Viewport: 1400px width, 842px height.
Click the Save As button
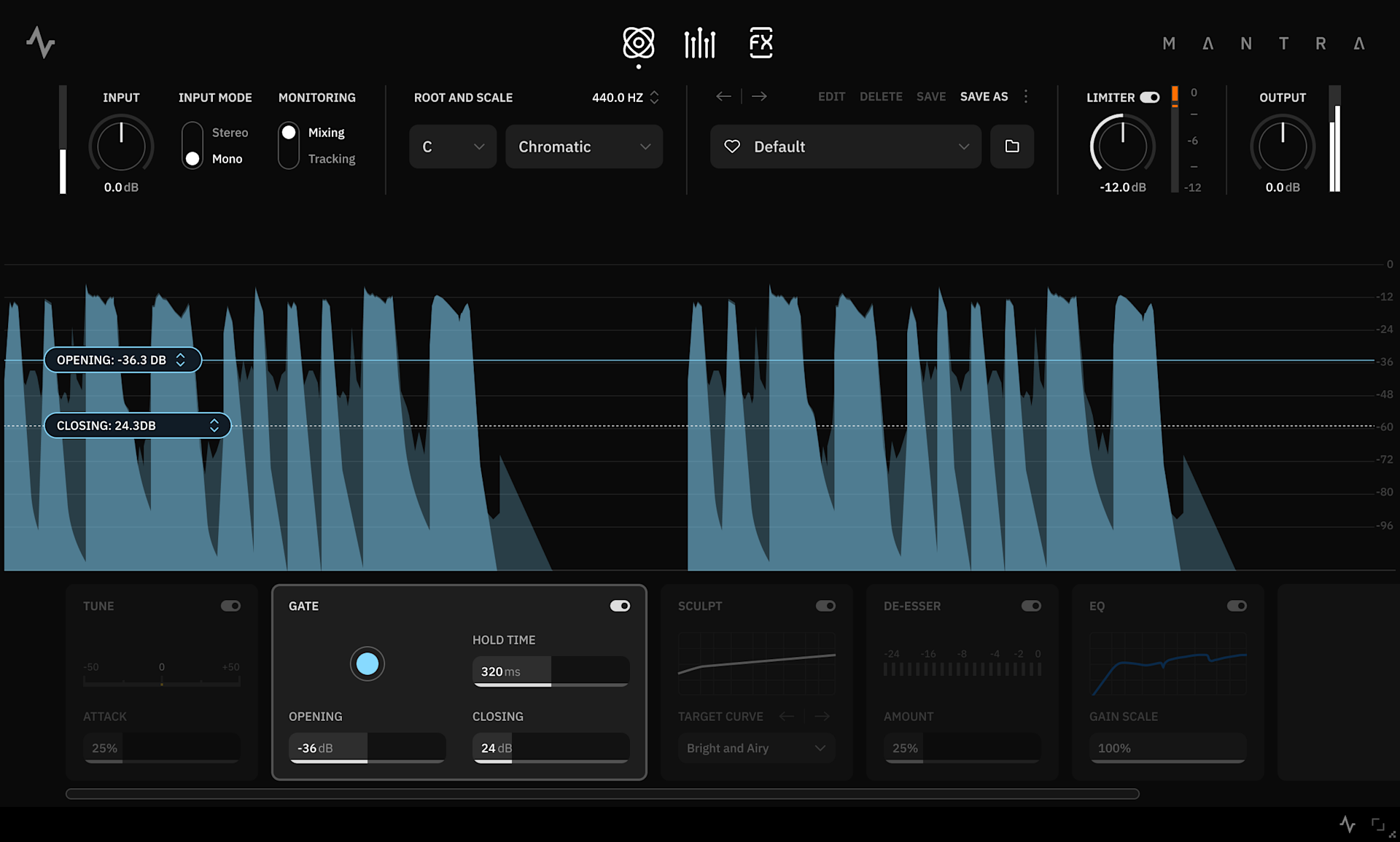pyautogui.click(x=984, y=96)
